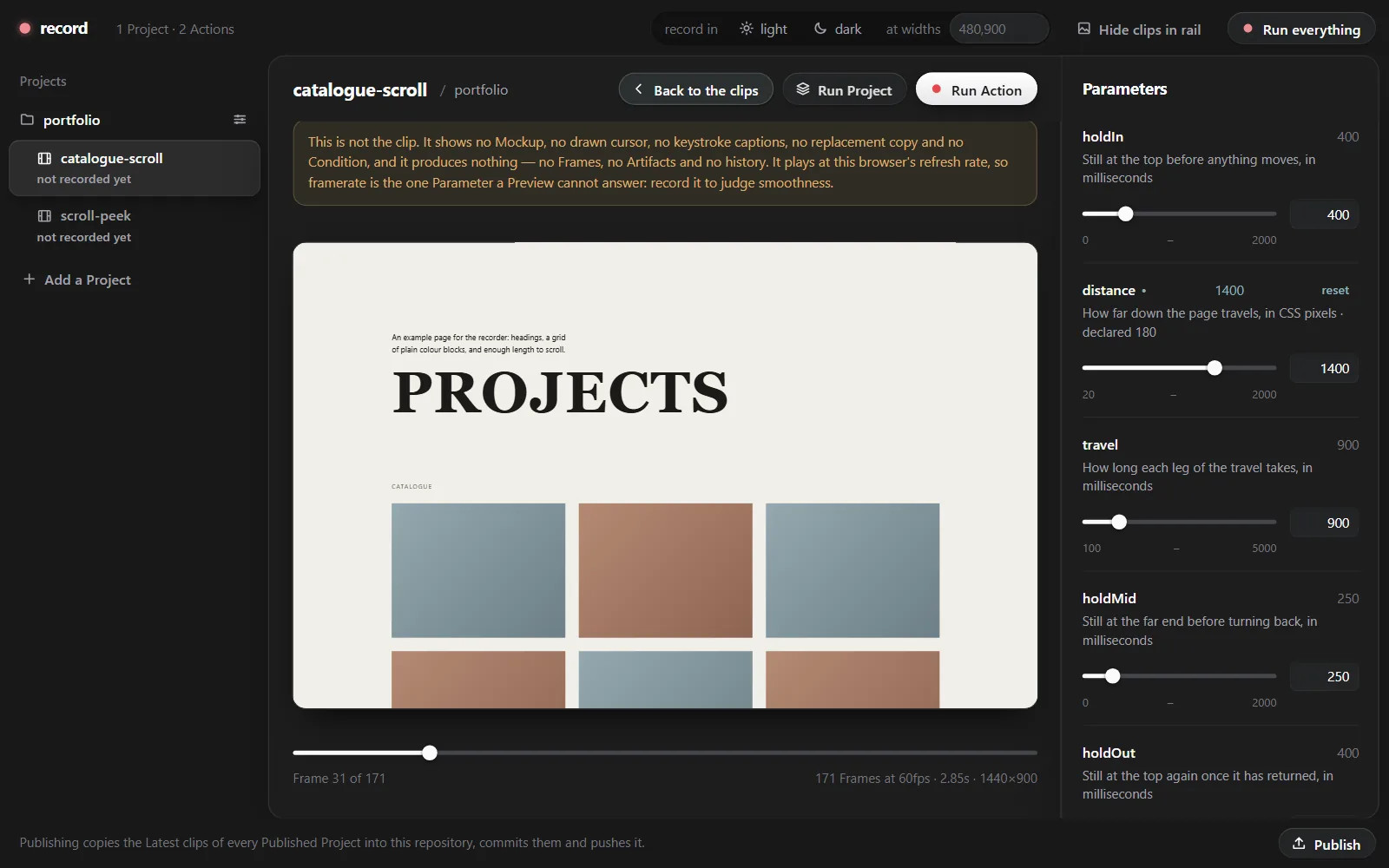This screenshot has height=868, width=1389.
Task: Click the distance slider handle
Action: [x=1215, y=368]
